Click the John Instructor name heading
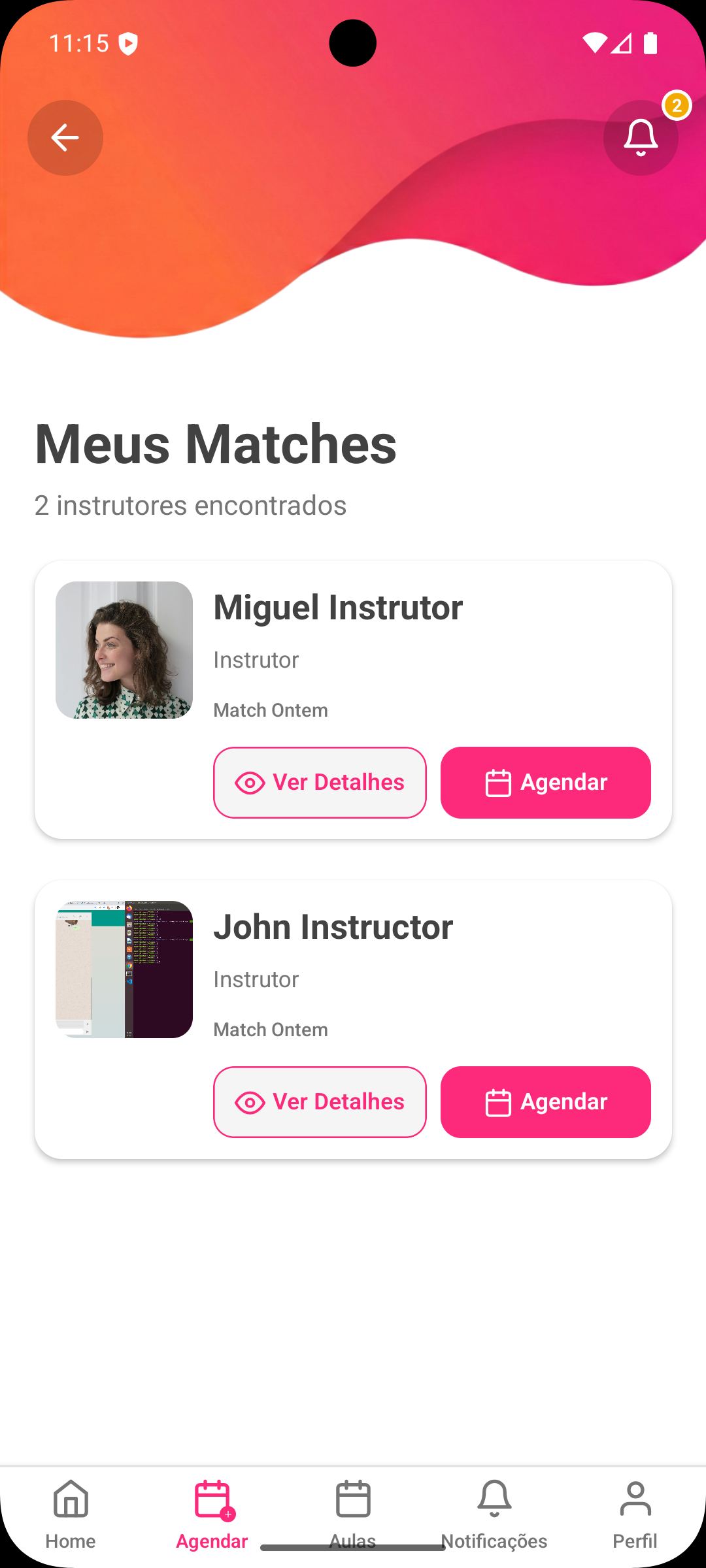This screenshot has width=706, height=1568. [333, 927]
